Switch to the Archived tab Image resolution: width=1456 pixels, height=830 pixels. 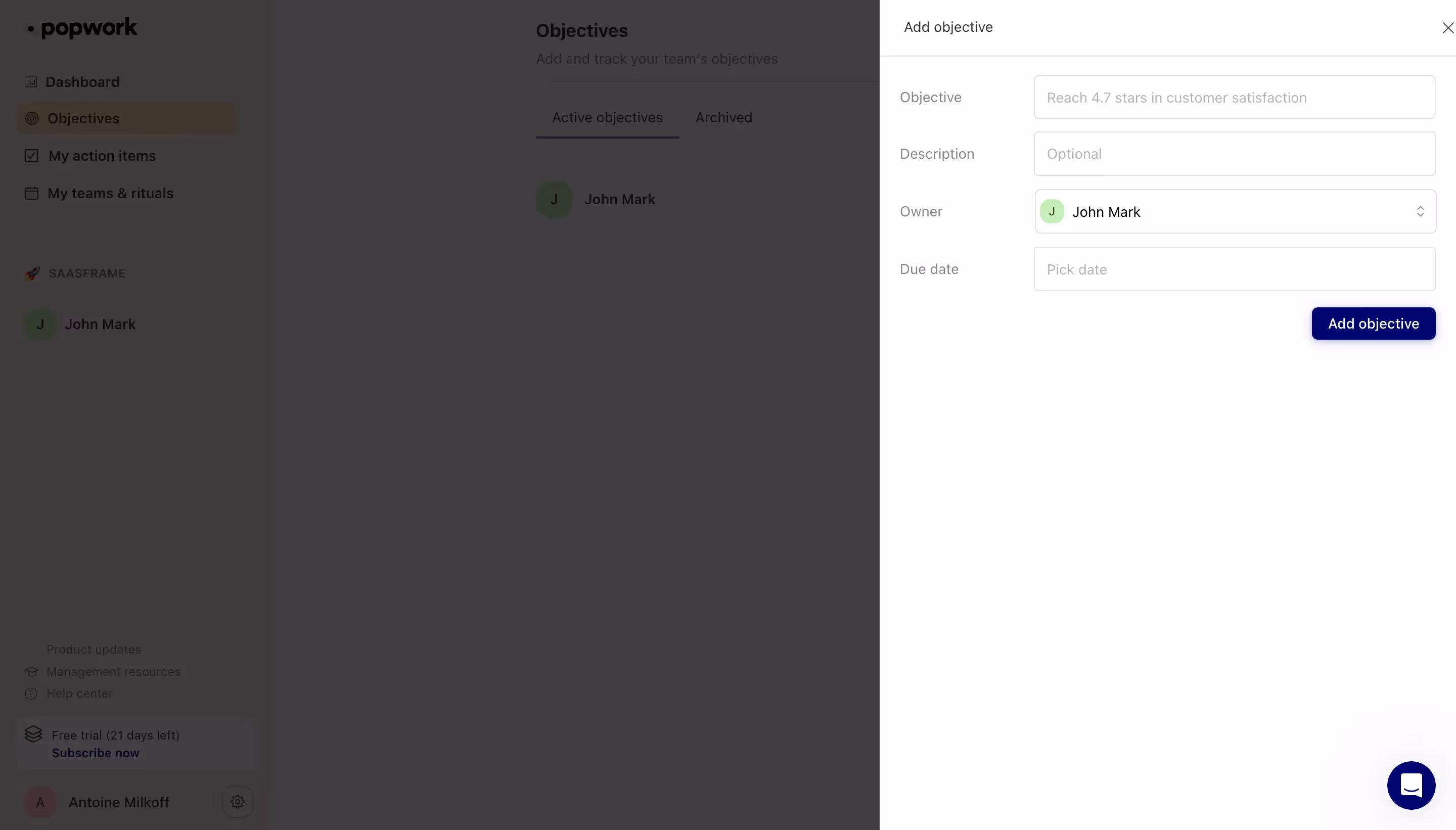(x=723, y=117)
